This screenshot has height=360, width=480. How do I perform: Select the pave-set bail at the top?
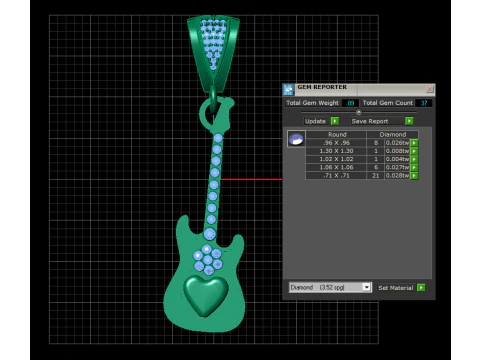pos(213,53)
